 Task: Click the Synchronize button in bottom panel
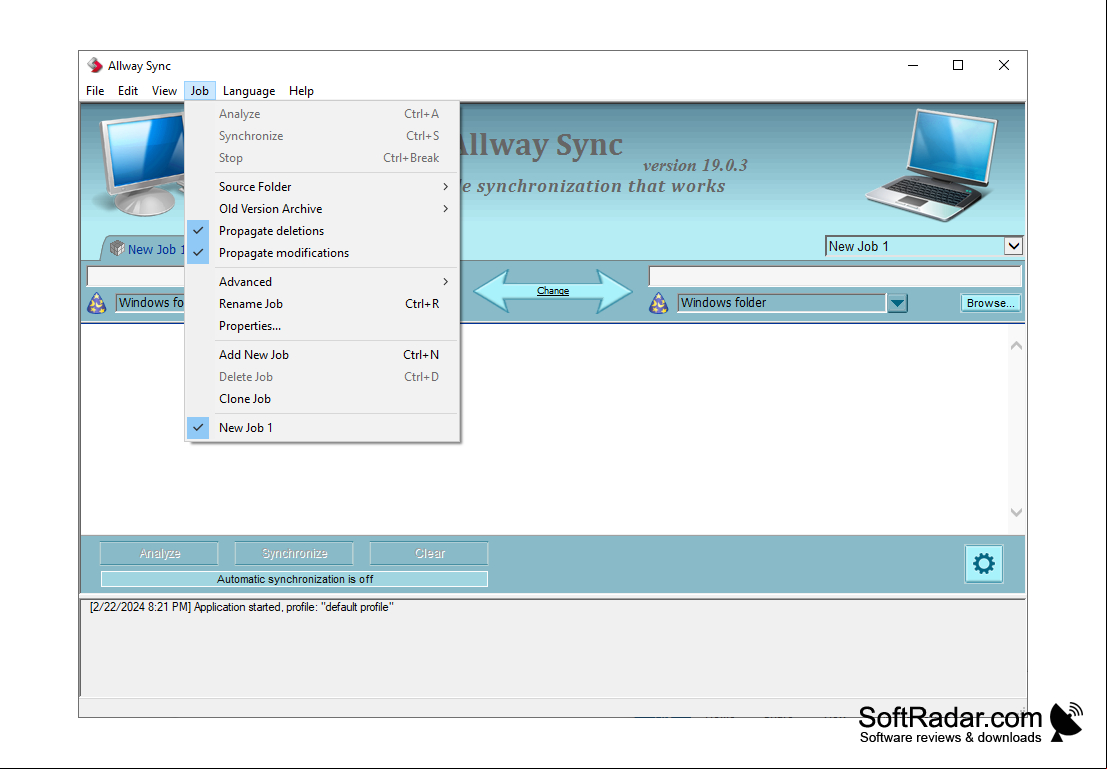point(294,554)
